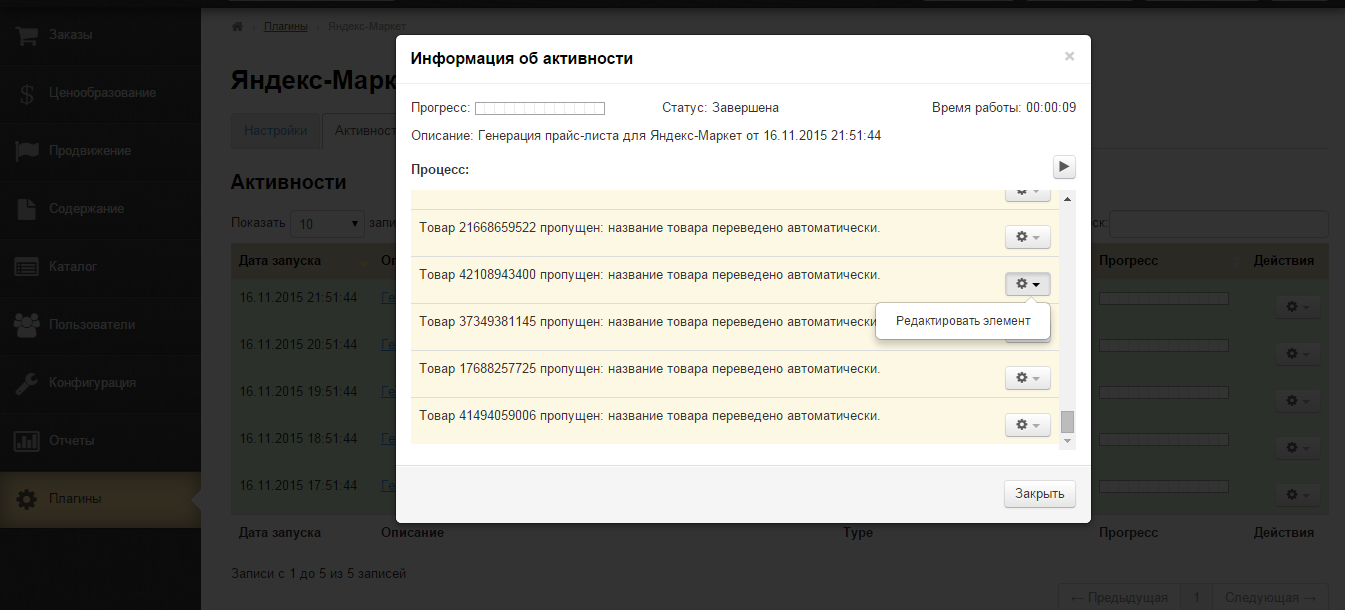Click the Закрыть button
Viewport: 1345px width, 610px height.
(1040, 493)
